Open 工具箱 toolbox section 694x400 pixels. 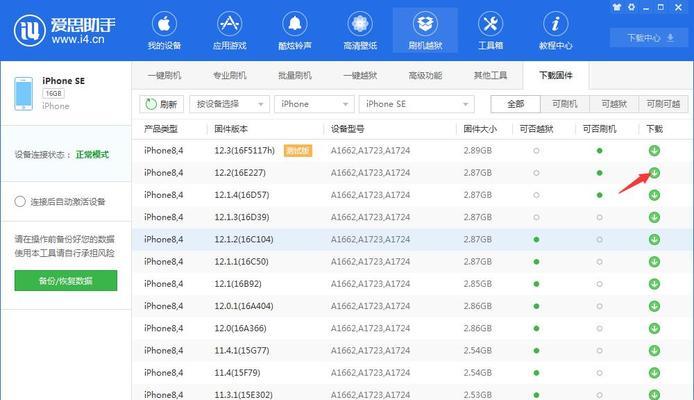(x=490, y=31)
